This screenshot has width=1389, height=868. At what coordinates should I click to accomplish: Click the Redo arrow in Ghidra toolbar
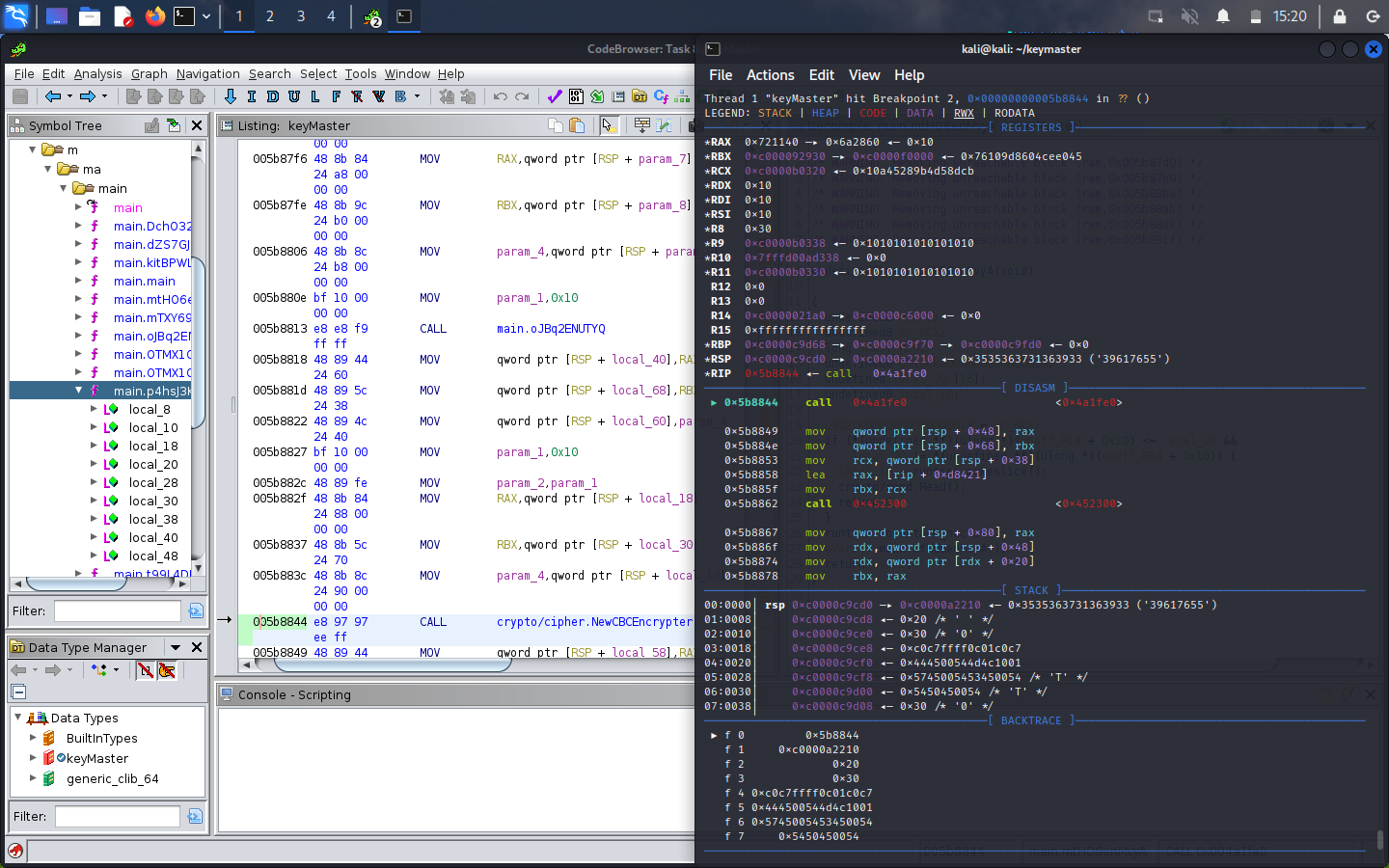[522, 96]
